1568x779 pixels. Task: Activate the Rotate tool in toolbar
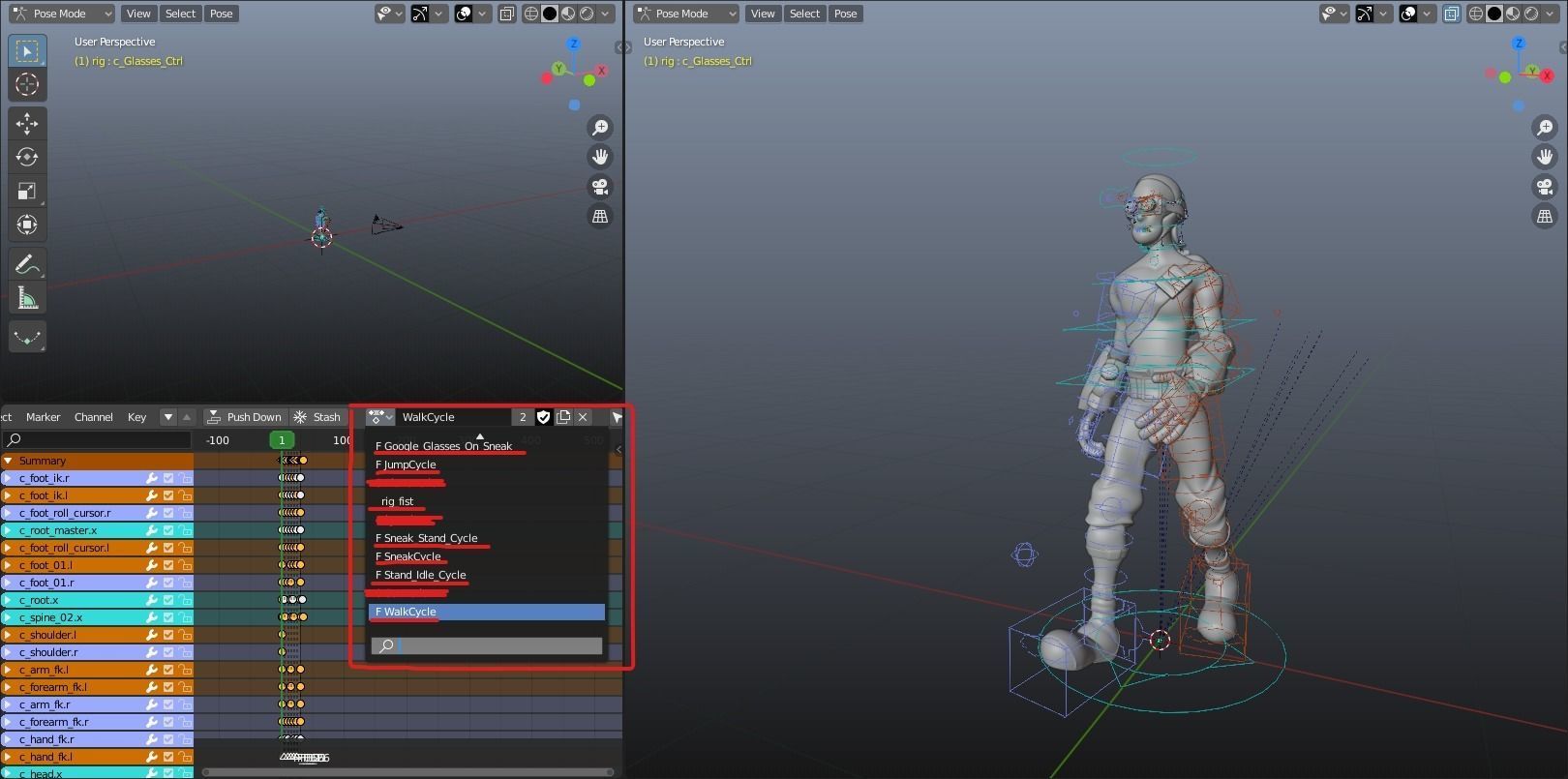[x=27, y=157]
